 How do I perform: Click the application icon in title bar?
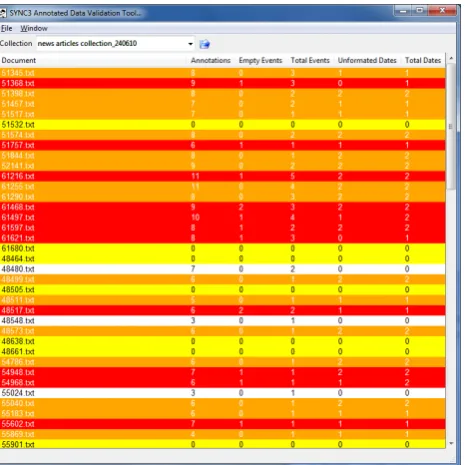pyautogui.click(x=3, y=13)
